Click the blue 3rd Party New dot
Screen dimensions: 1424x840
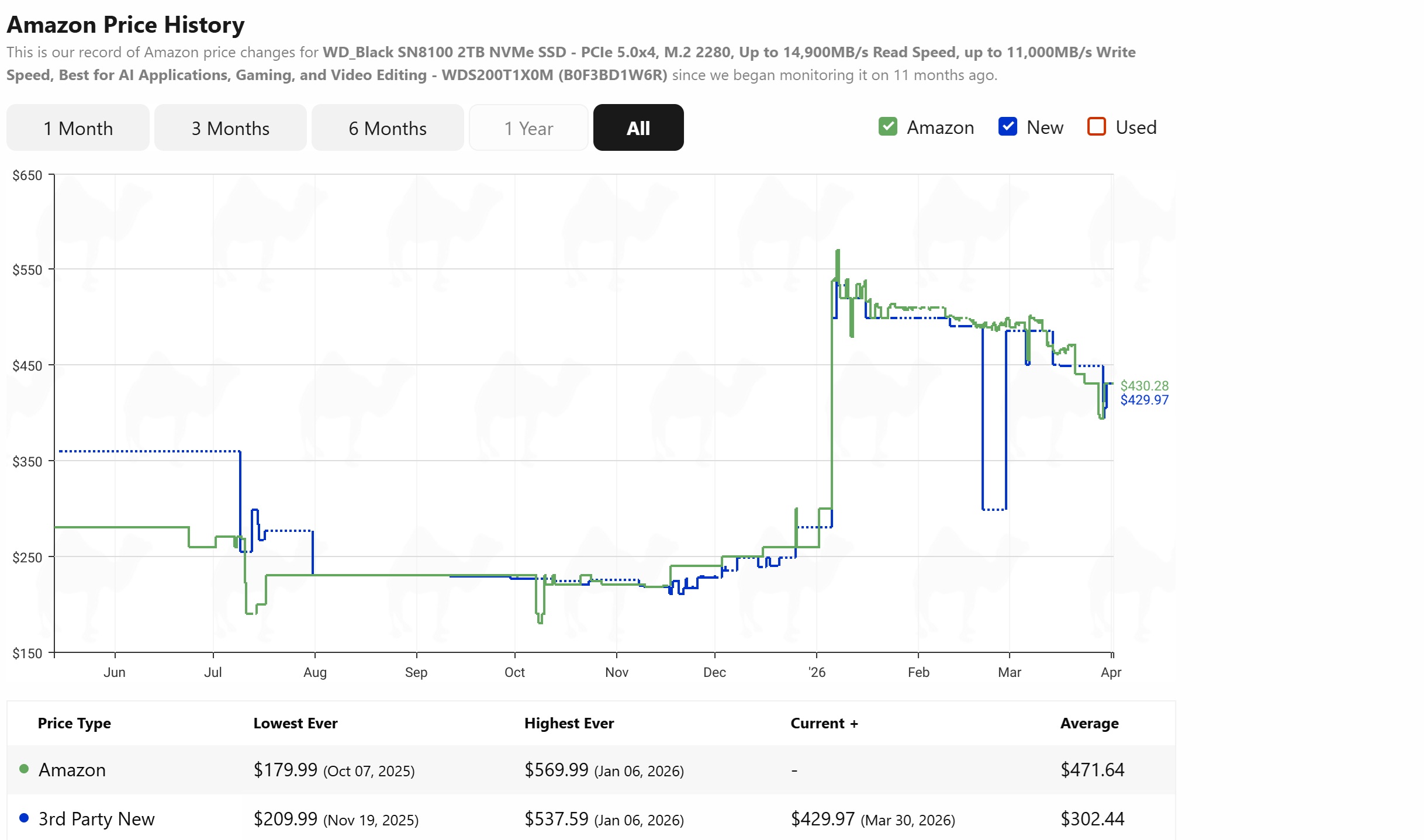pyautogui.click(x=24, y=818)
